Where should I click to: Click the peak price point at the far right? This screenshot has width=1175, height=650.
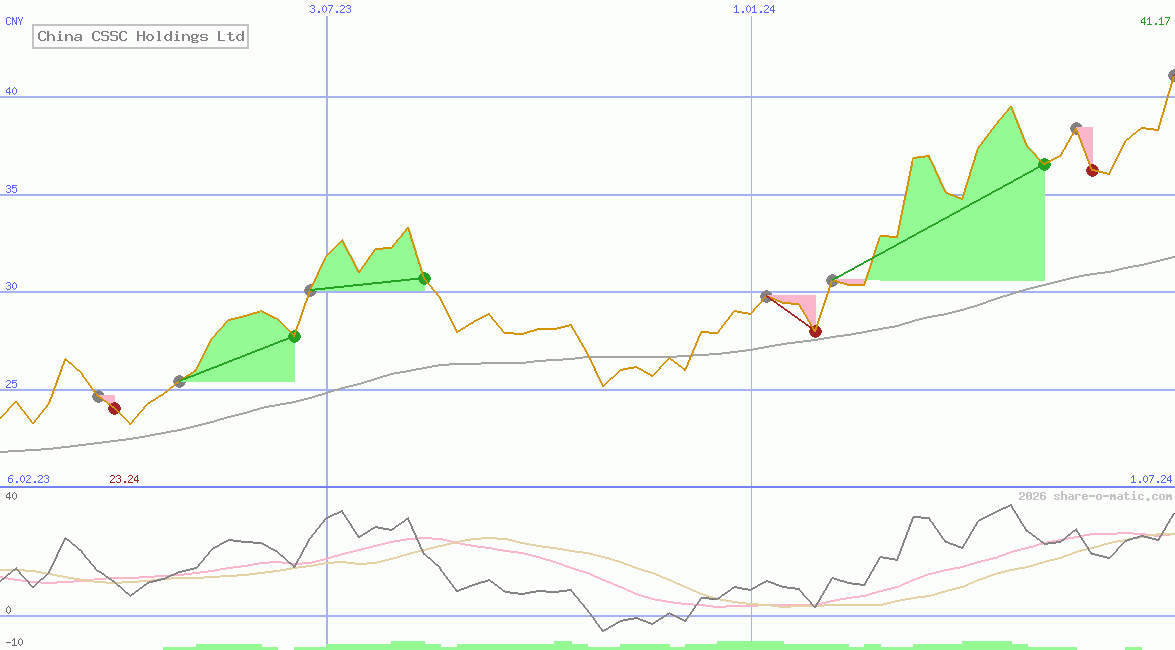tap(1170, 75)
